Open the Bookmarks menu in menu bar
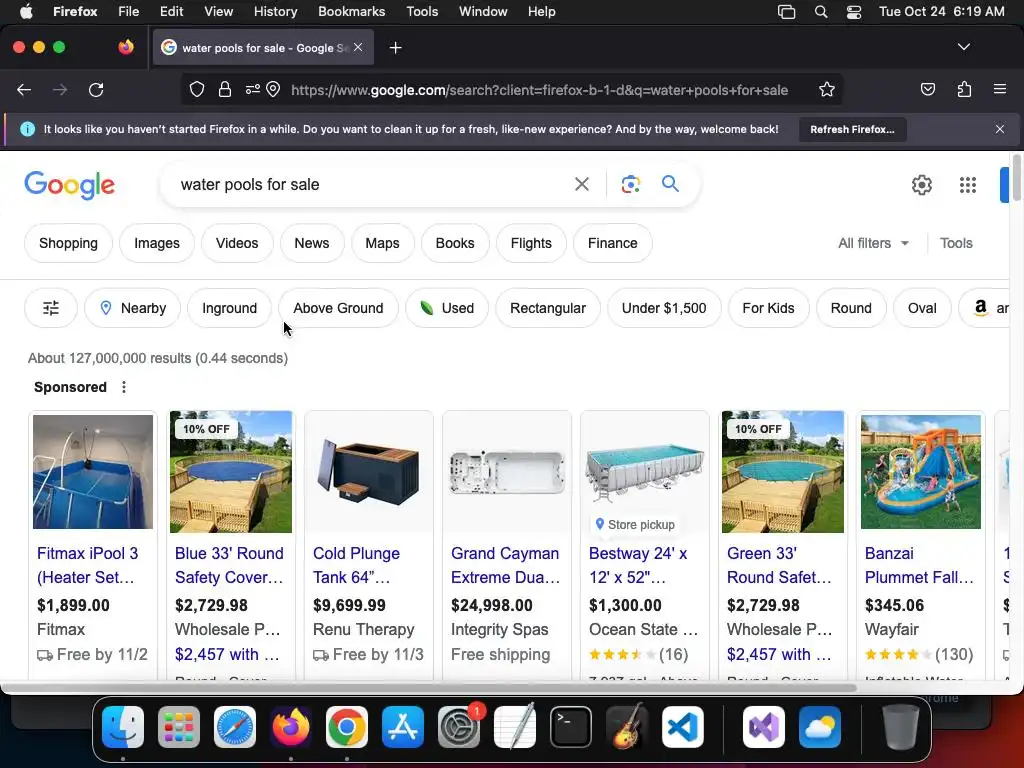 (351, 11)
